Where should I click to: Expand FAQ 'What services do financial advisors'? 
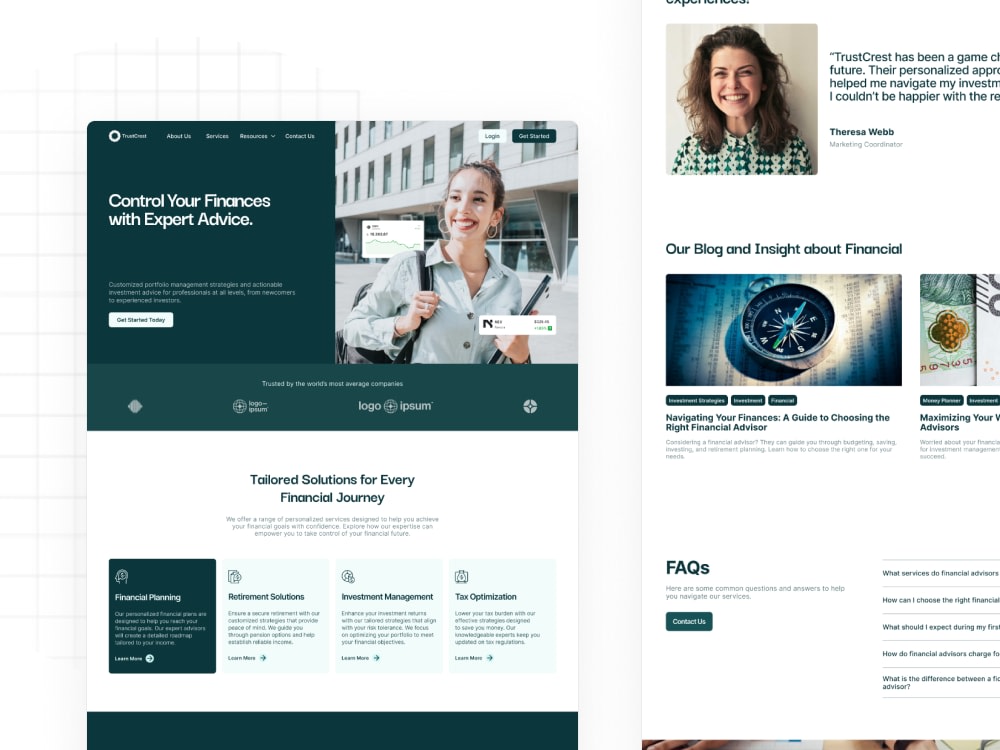click(x=941, y=573)
